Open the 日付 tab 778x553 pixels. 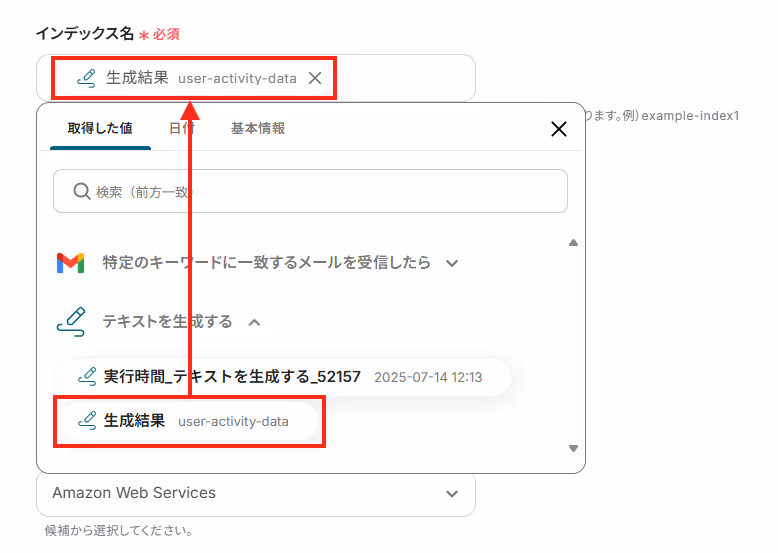coord(182,128)
